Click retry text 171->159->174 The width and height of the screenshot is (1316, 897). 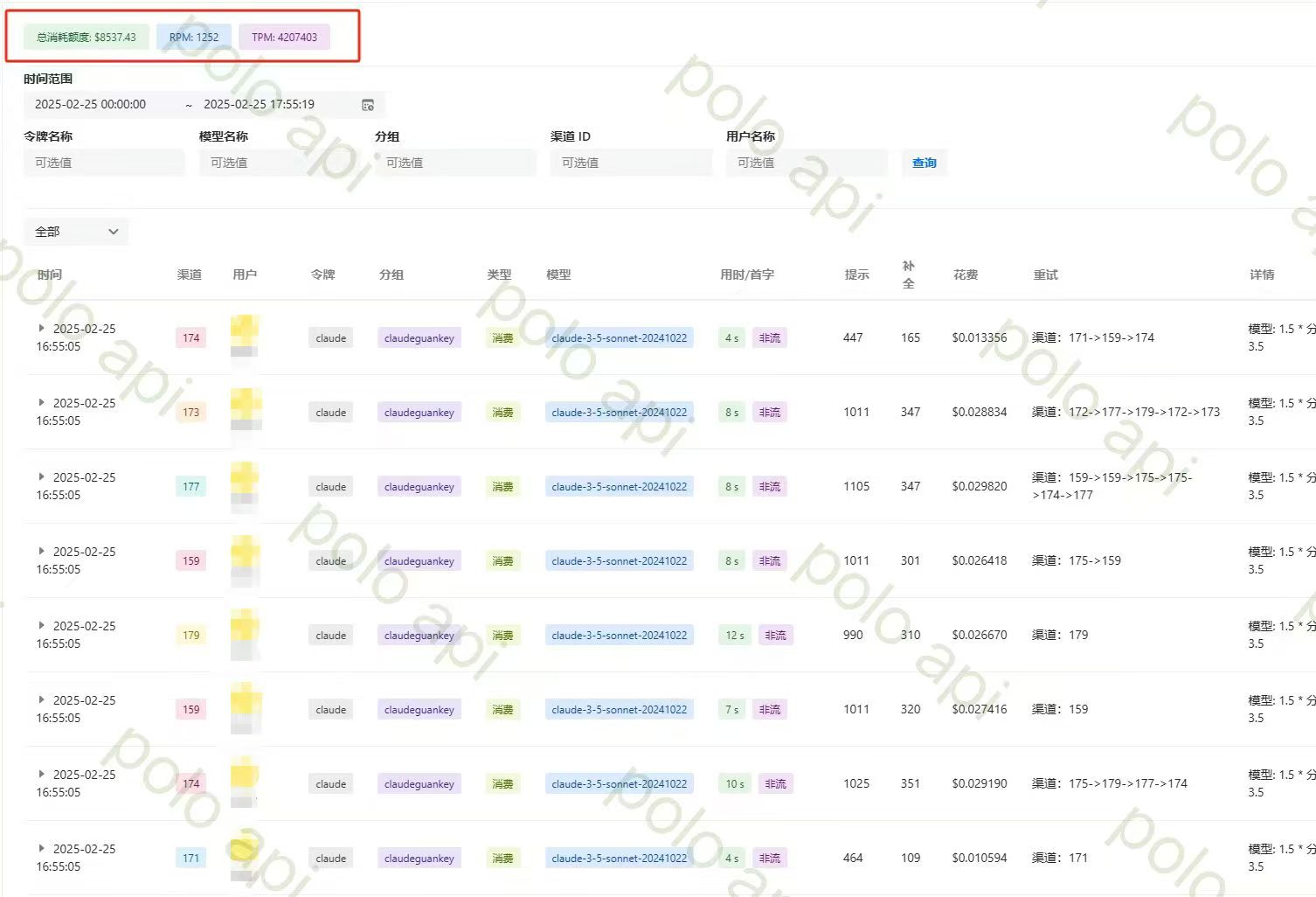[1112, 337]
